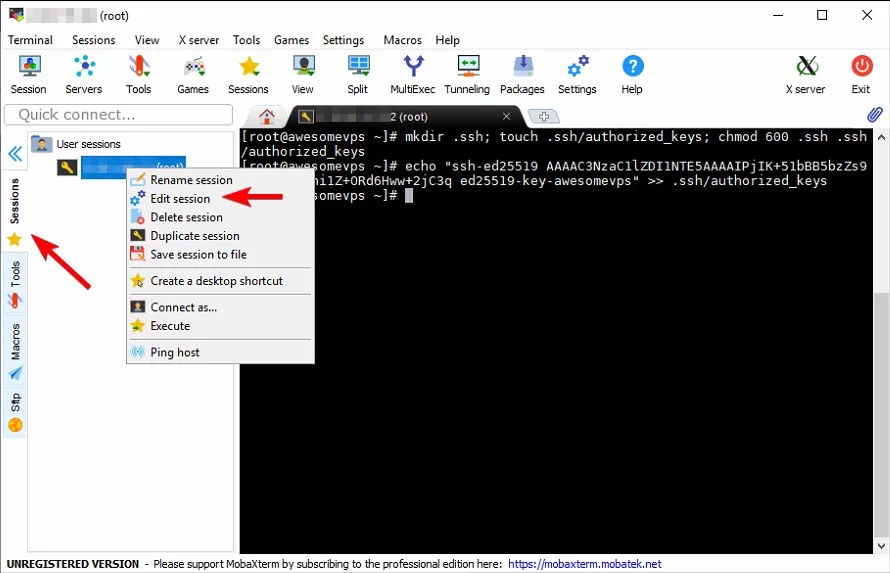Switch to the Sftp sidebar tab

15,411
